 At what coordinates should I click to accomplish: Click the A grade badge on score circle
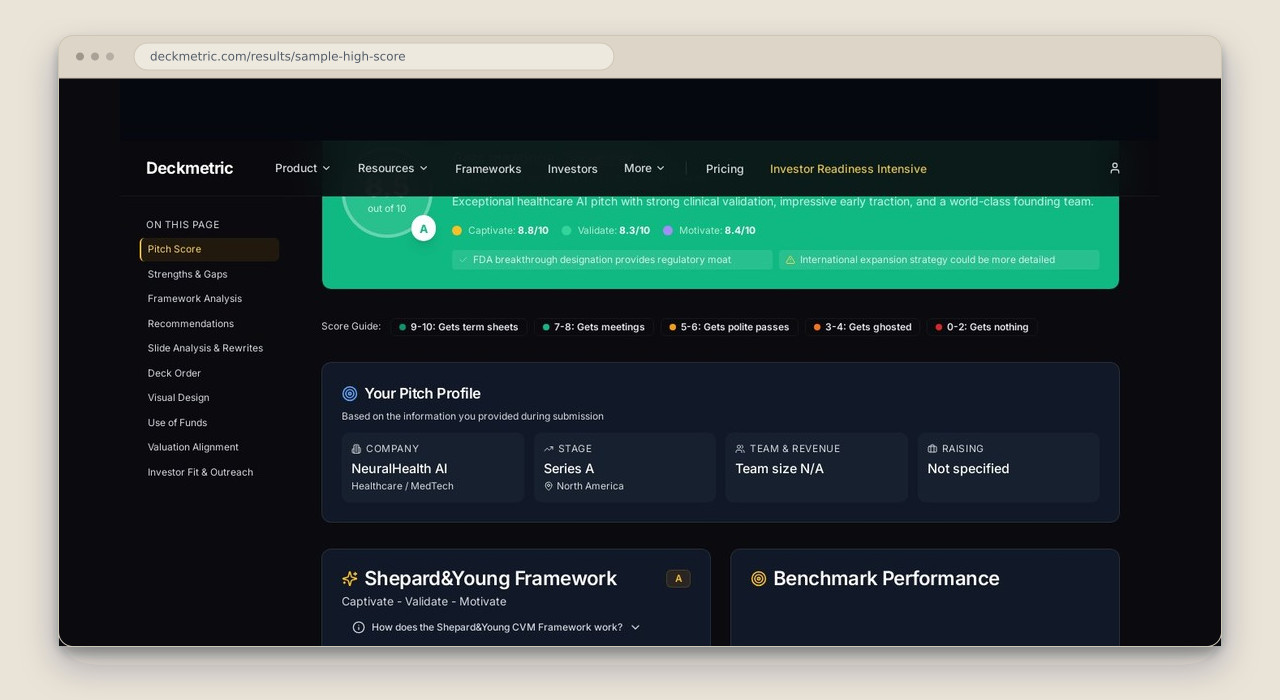coord(423,229)
